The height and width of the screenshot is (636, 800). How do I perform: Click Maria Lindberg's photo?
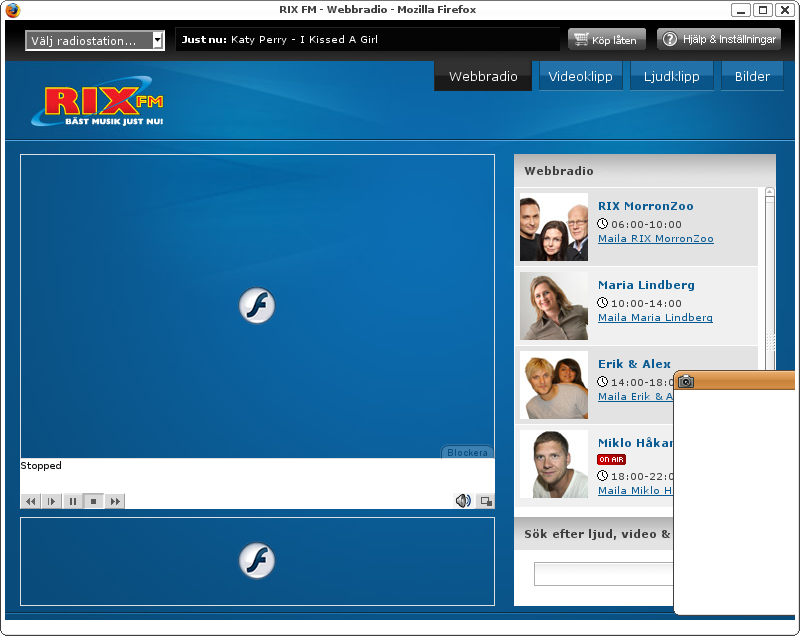(554, 306)
